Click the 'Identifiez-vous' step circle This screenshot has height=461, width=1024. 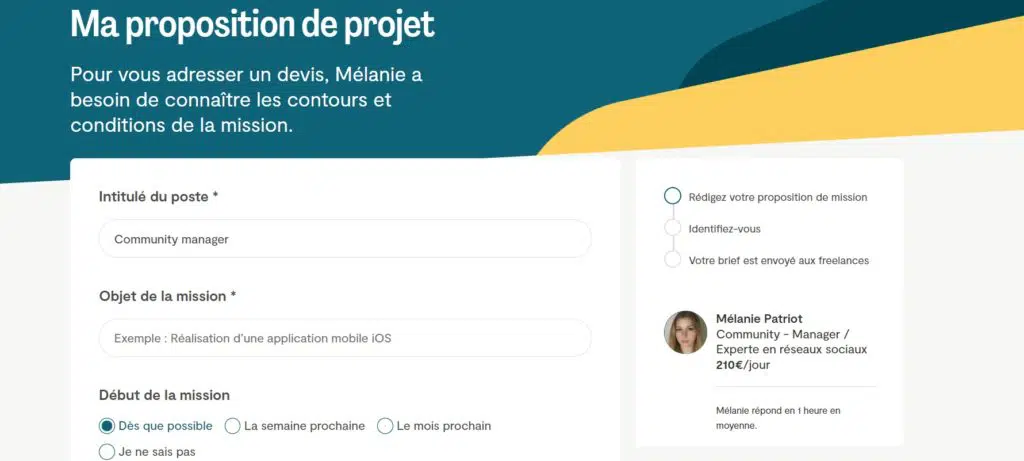[673, 228]
